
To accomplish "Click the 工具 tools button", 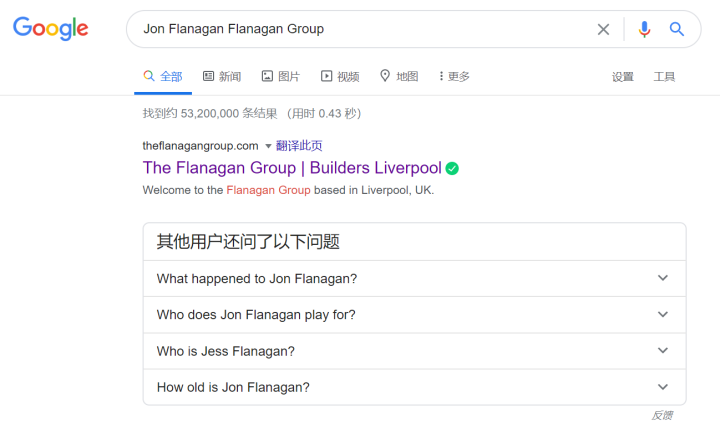I will (x=665, y=76).
